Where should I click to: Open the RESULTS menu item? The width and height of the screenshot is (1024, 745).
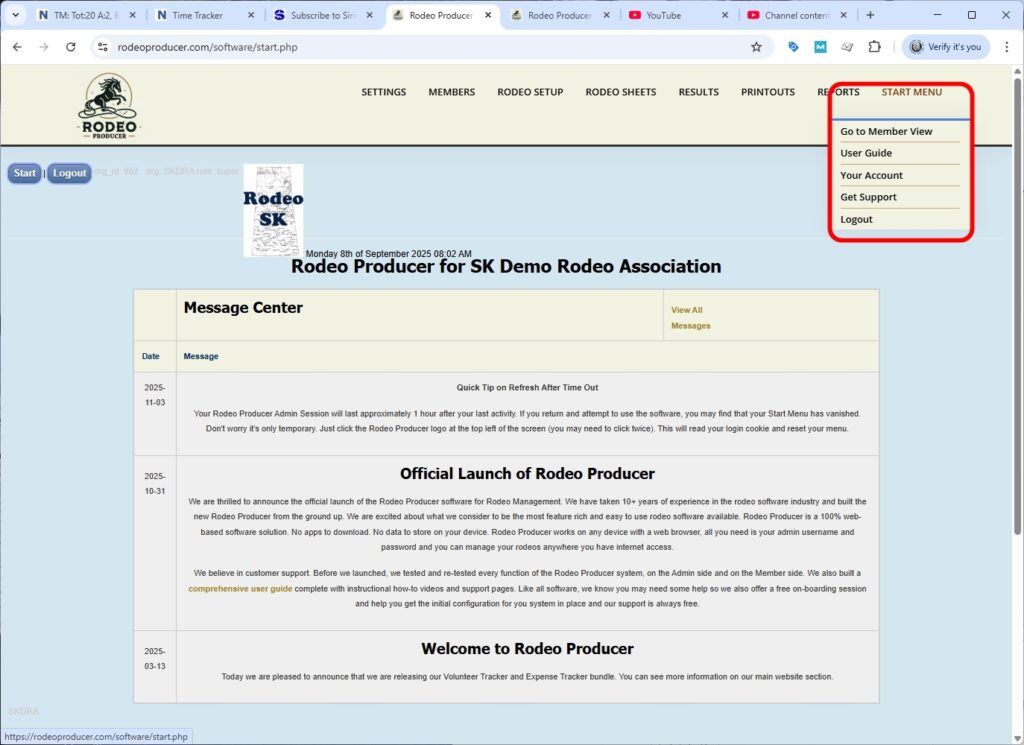coord(698,91)
